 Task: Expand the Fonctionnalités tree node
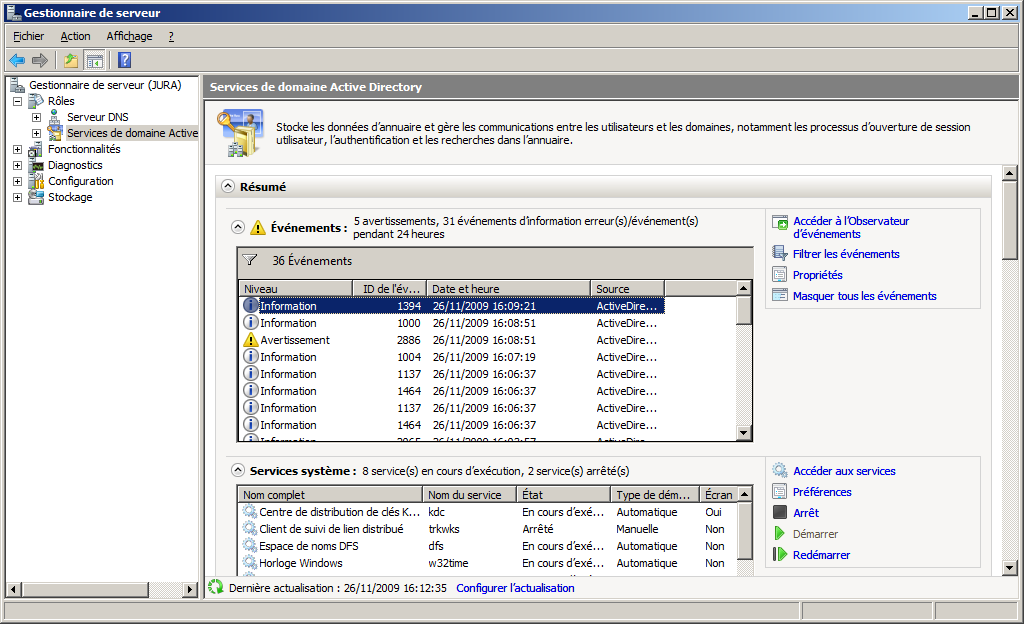point(17,149)
